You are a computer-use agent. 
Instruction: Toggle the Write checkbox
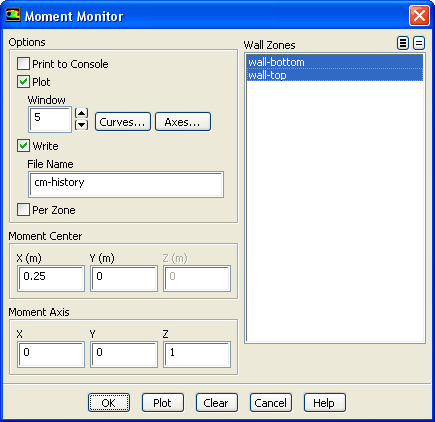coord(23,146)
